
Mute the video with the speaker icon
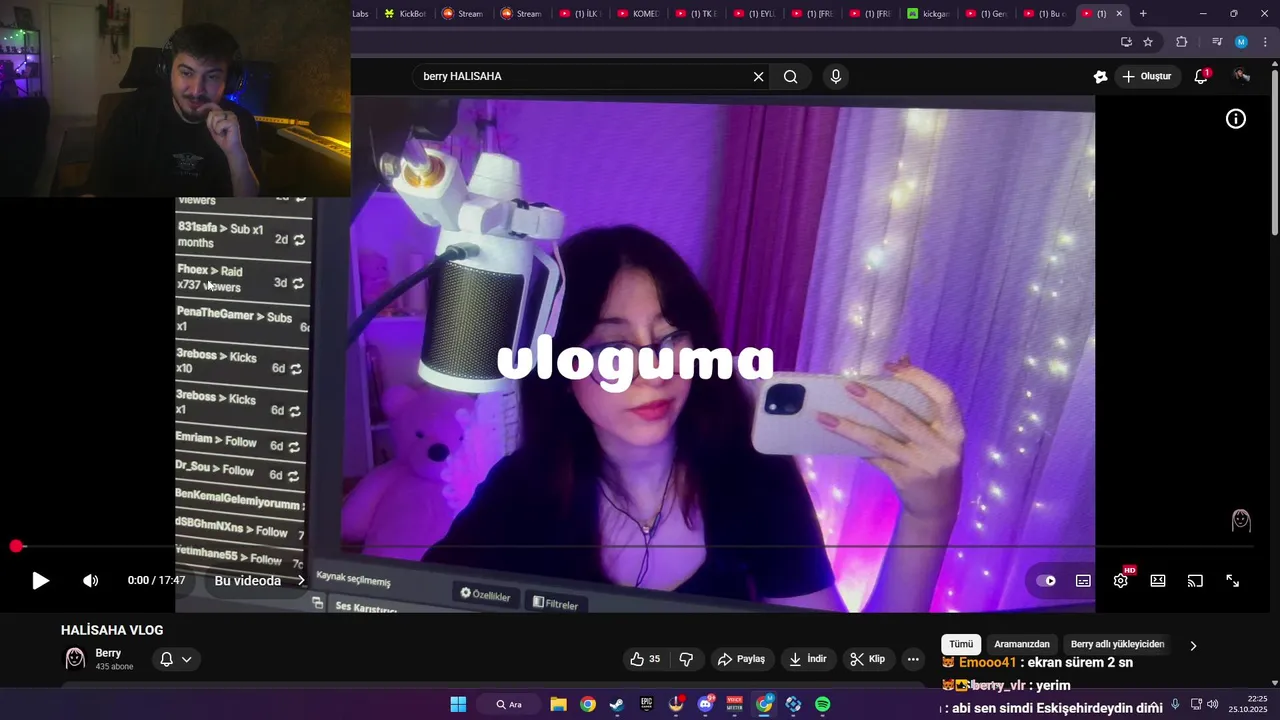pos(90,581)
